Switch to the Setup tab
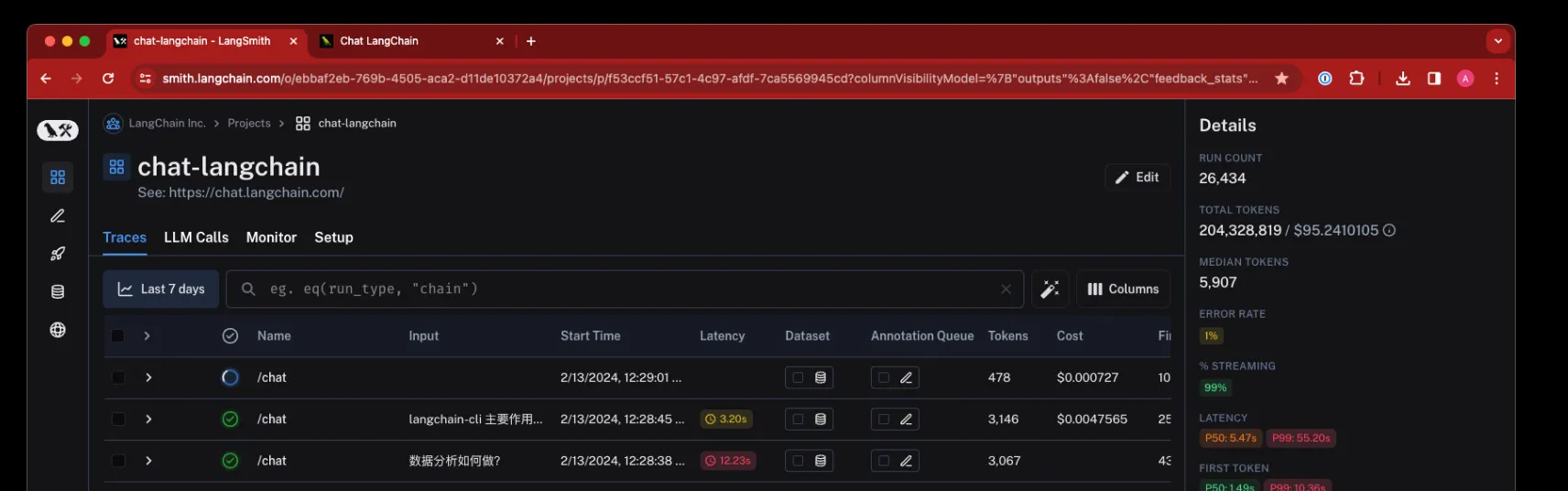The width and height of the screenshot is (1568, 491). [x=333, y=237]
